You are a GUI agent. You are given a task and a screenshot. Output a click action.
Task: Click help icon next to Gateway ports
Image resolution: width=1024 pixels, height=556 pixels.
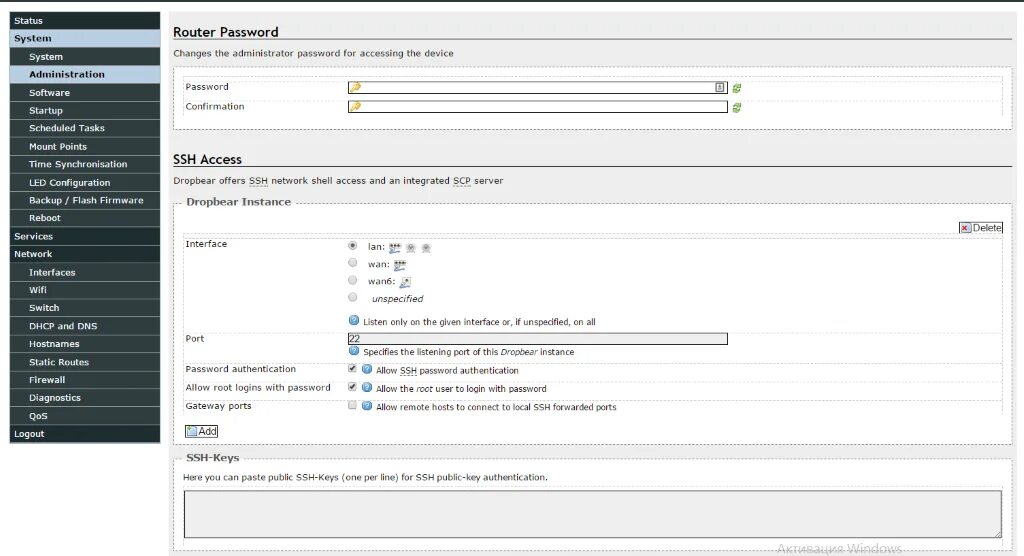[367, 406]
